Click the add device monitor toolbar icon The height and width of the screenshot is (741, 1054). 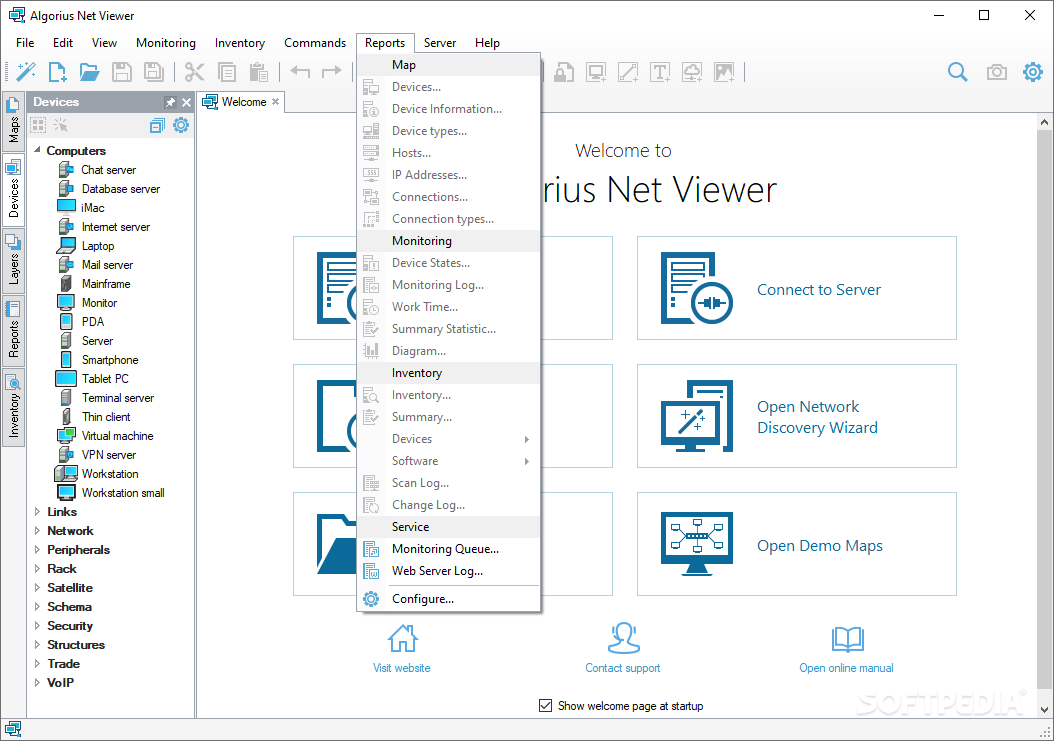596,72
